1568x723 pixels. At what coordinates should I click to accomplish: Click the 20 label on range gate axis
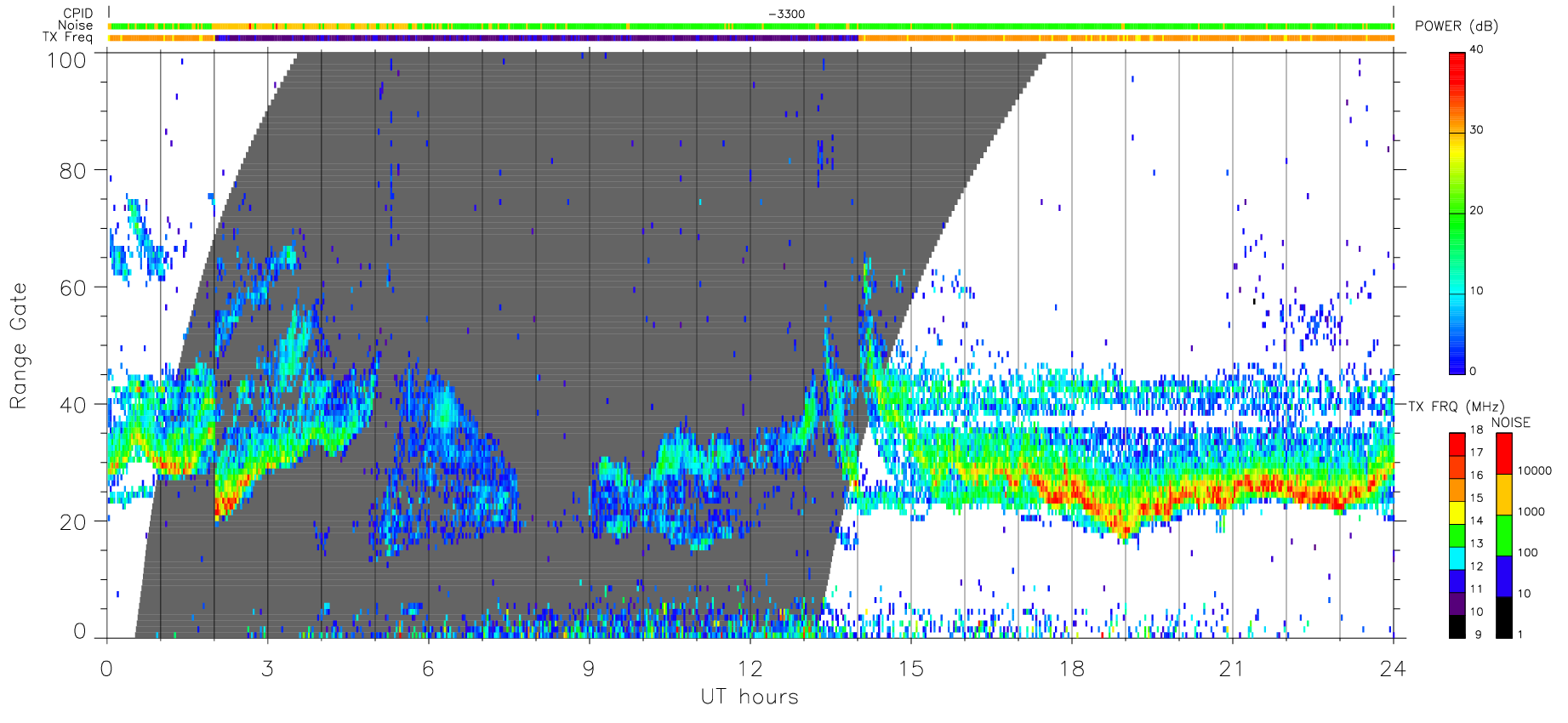tap(73, 522)
